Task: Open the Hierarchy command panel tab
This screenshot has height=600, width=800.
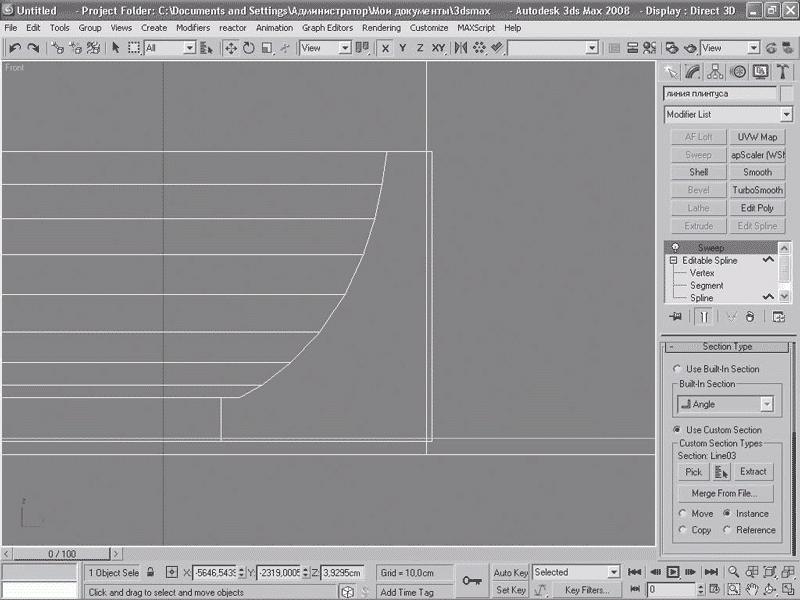Action: [x=716, y=72]
